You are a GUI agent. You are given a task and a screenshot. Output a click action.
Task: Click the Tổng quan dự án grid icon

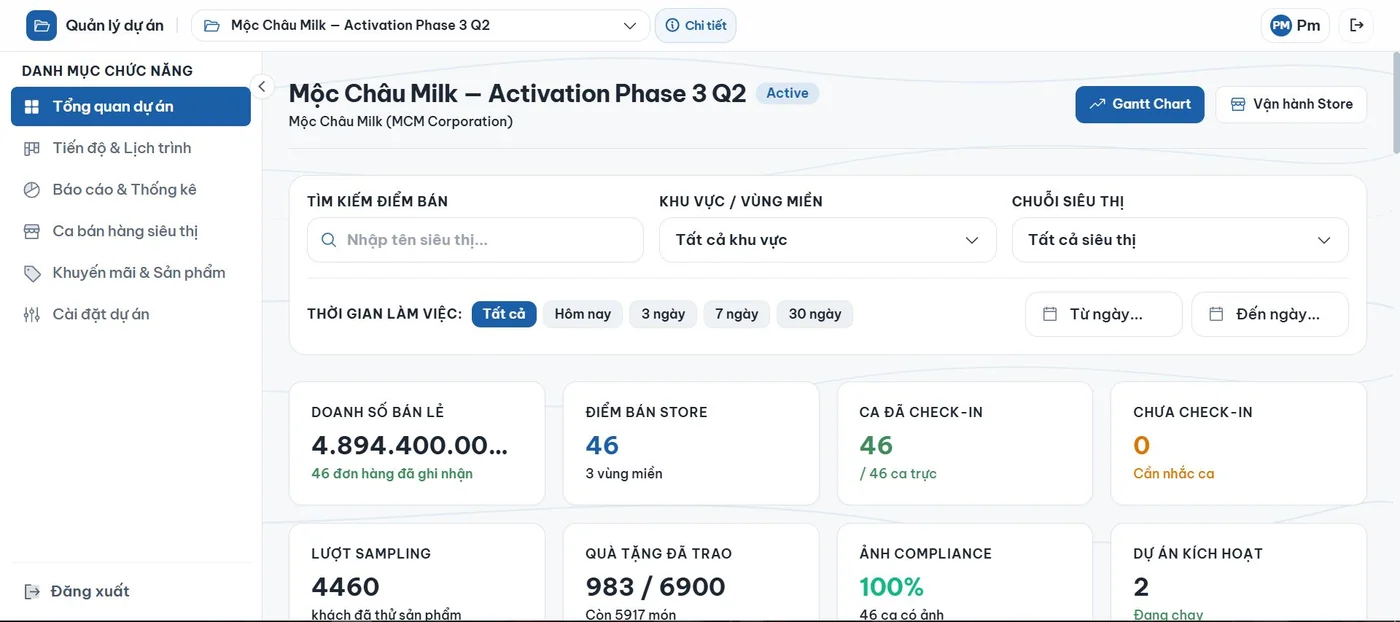(x=32, y=106)
